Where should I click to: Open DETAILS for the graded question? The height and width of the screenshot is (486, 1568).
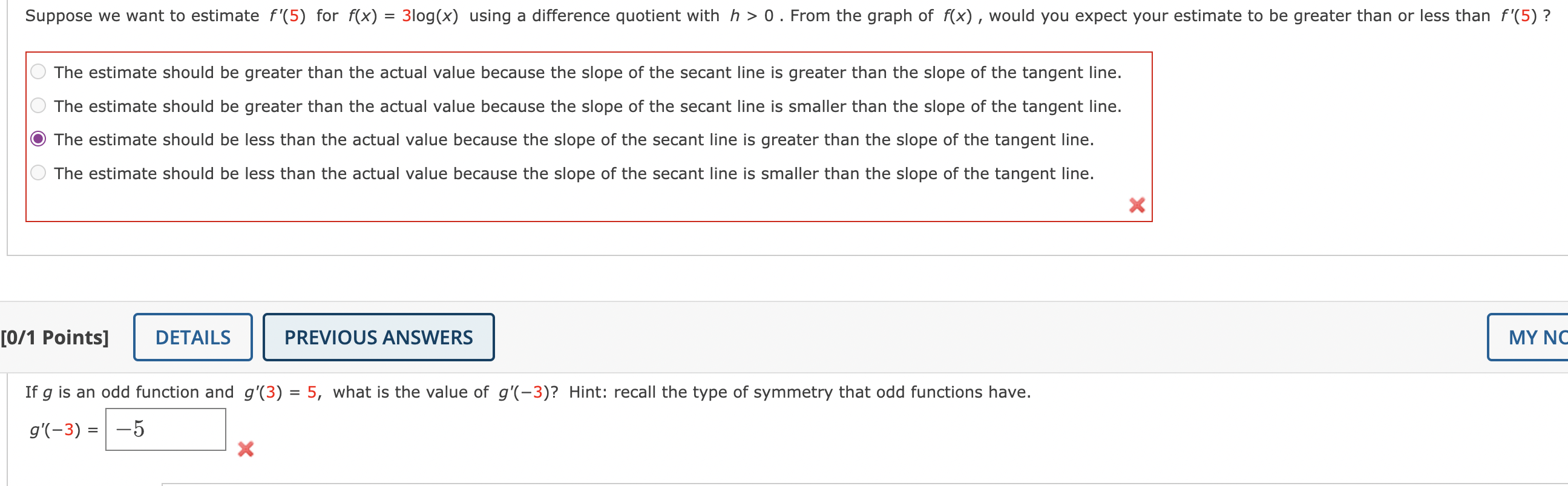(192, 337)
